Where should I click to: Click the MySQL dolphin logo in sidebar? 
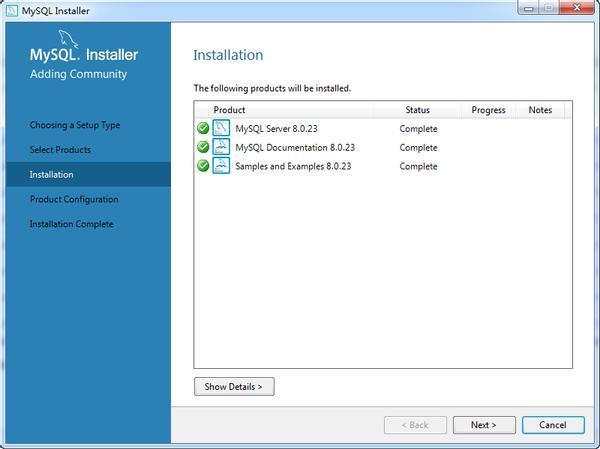click(x=68, y=39)
